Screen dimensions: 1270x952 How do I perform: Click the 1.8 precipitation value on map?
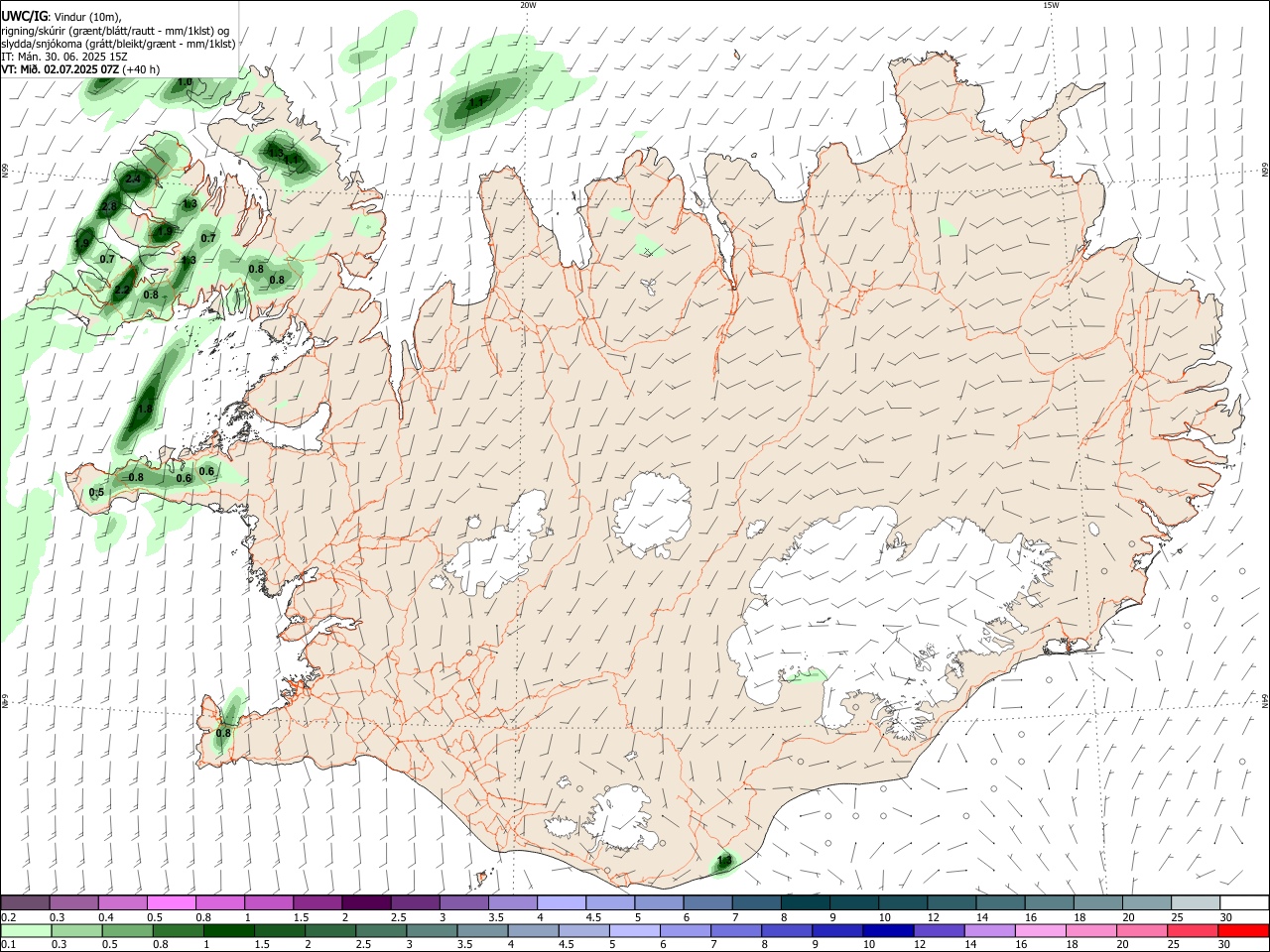(145, 410)
